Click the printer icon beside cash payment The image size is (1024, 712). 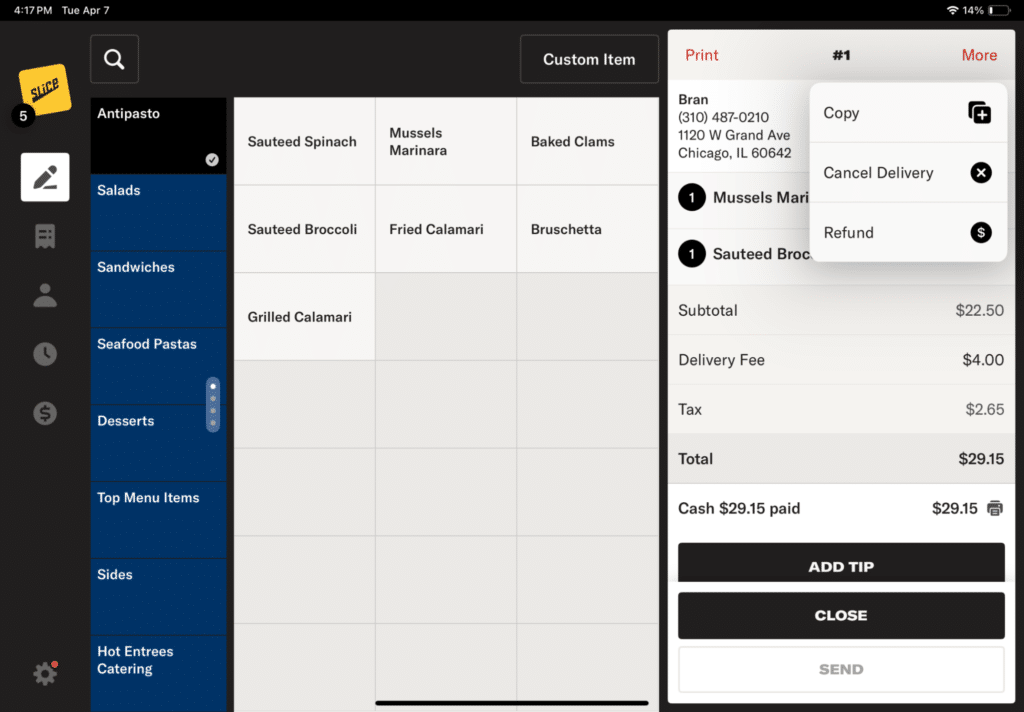point(995,508)
